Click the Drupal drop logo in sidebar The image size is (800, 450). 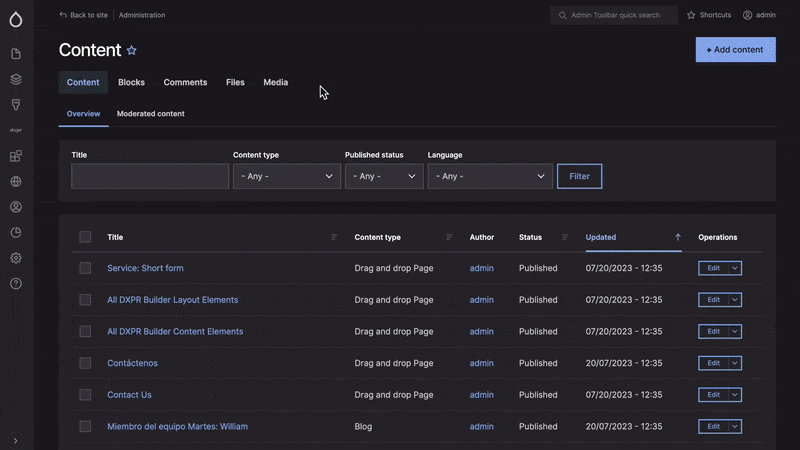pyautogui.click(x=15, y=19)
